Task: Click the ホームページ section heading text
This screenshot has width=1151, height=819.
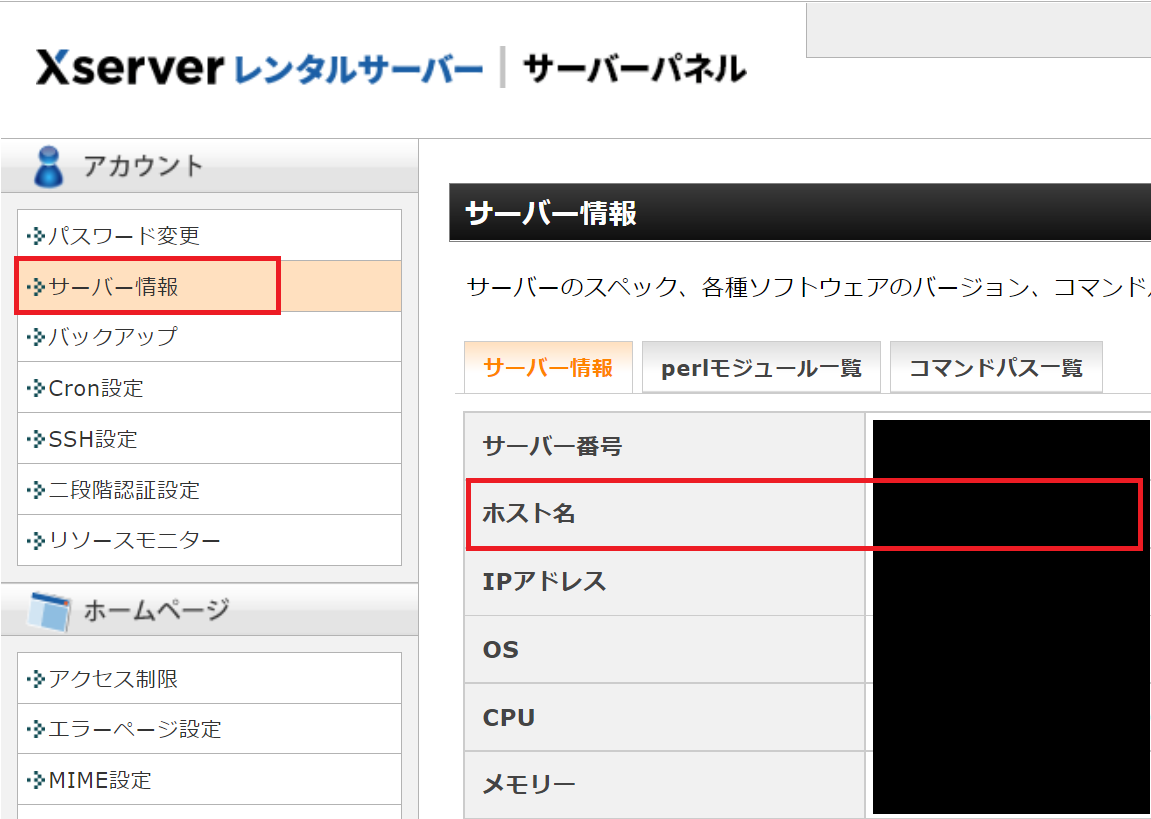Action: tap(156, 610)
